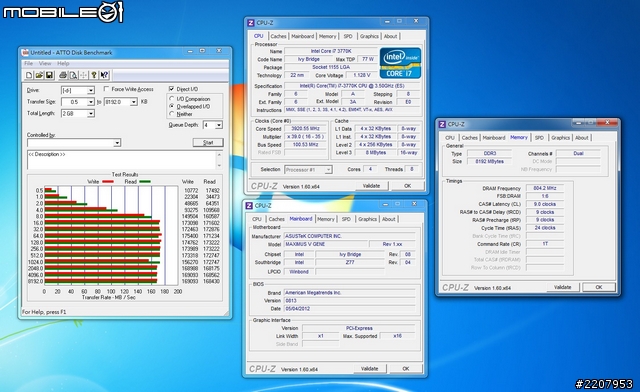The image size is (640, 392).
Task: Click the New file icon in ATTO toolbar
Action: click(29, 75)
